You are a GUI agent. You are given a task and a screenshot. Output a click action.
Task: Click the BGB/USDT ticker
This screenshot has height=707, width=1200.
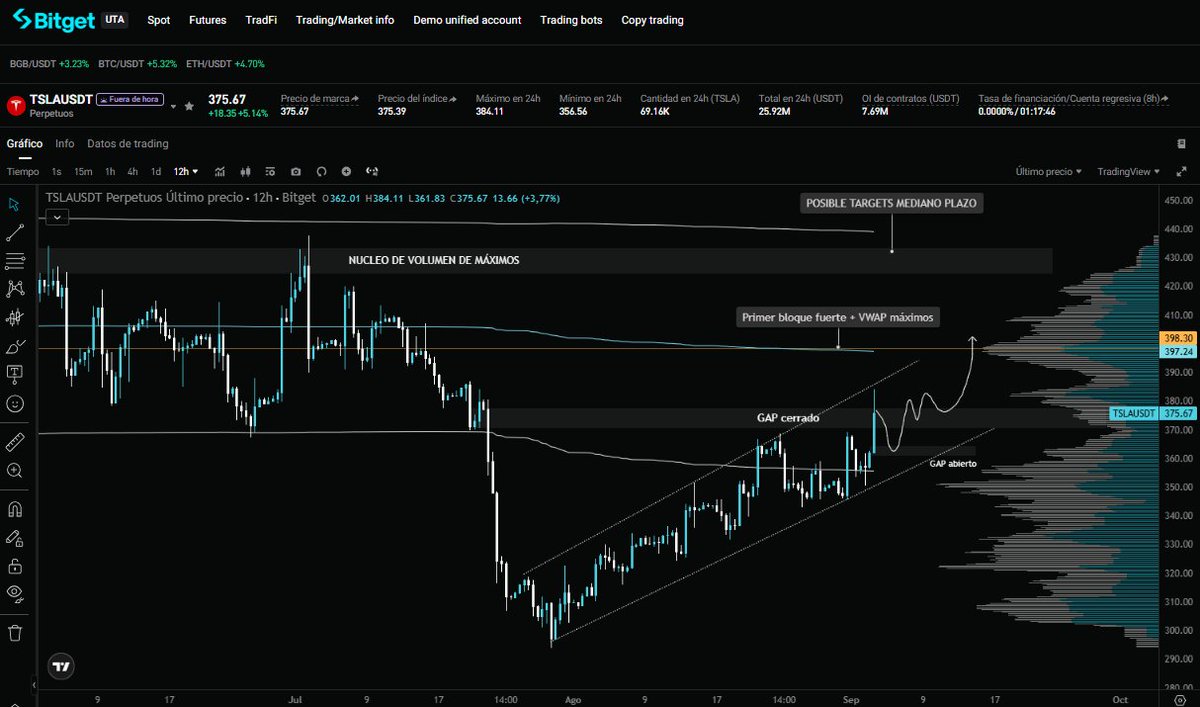[x=49, y=64]
